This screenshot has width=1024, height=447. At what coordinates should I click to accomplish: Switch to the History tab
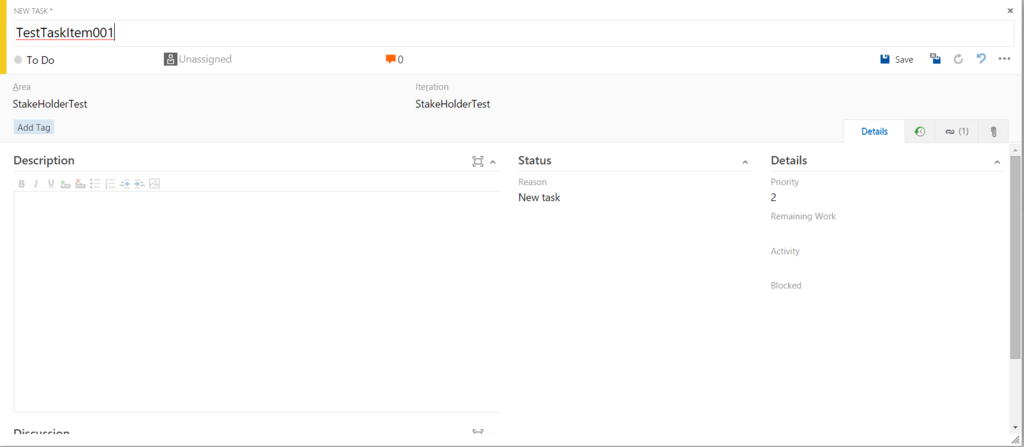920,131
